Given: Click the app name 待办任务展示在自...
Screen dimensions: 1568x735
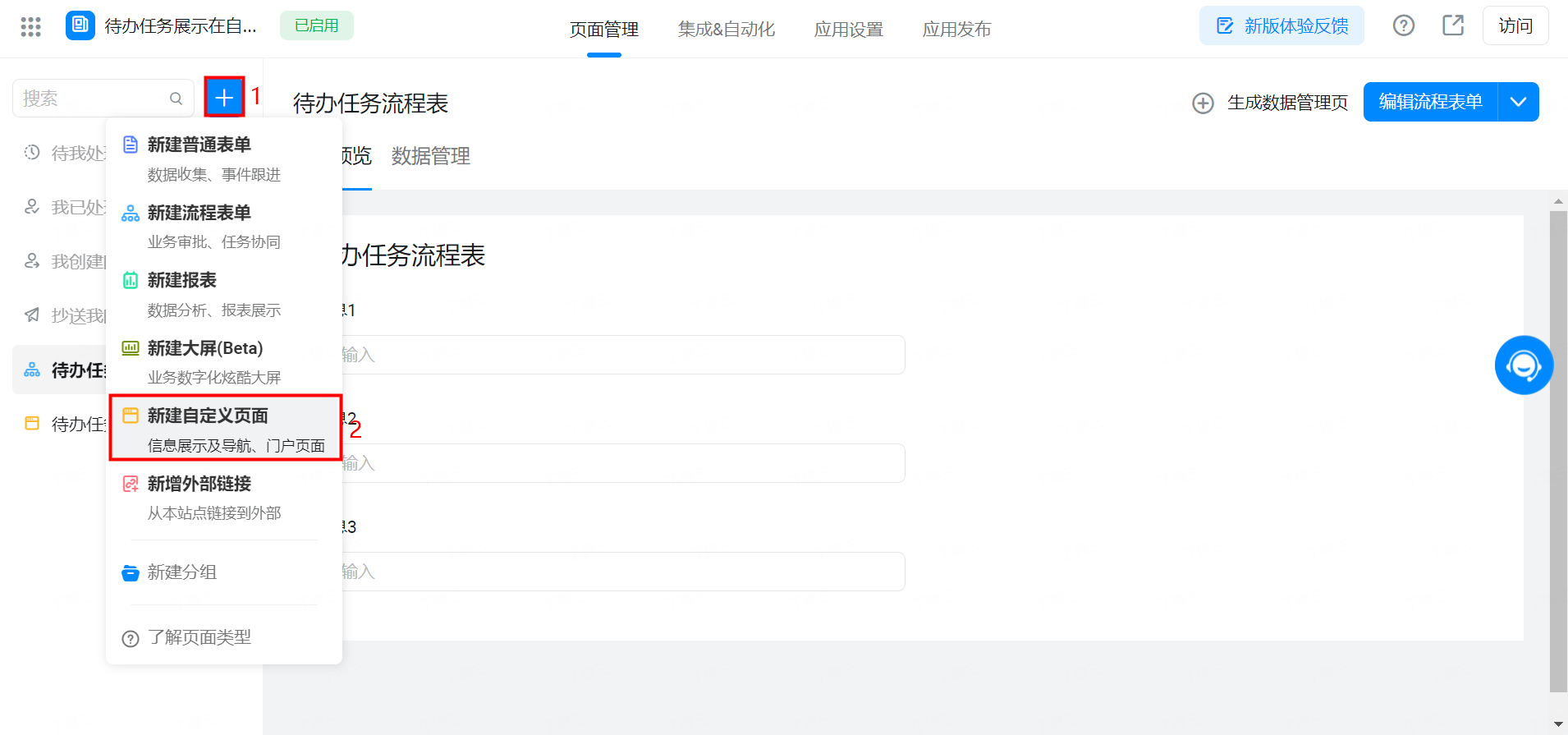Looking at the screenshot, I should coord(181,26).
